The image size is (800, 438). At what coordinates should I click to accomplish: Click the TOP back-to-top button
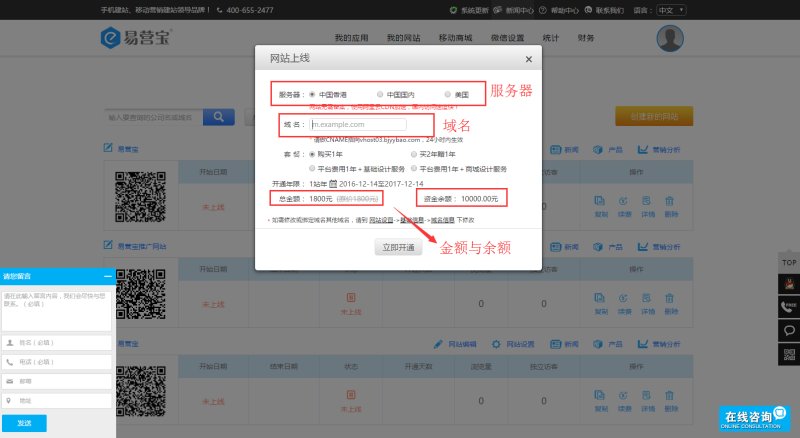point(788,261)
